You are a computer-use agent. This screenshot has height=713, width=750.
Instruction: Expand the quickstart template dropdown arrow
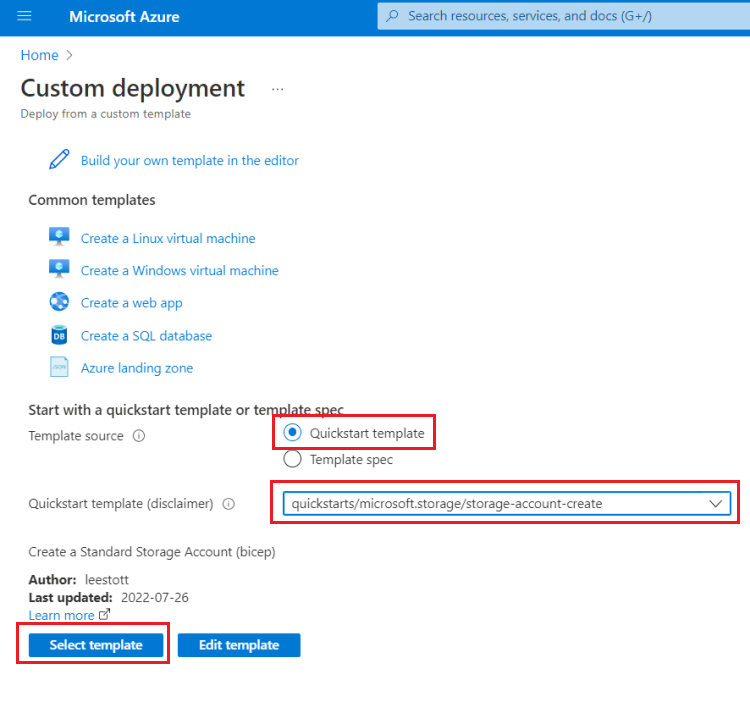click(x=715, y=504)
